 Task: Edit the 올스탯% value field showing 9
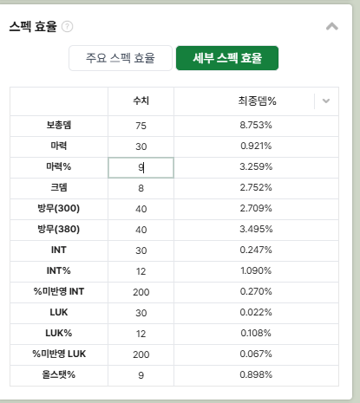point(141,375)
